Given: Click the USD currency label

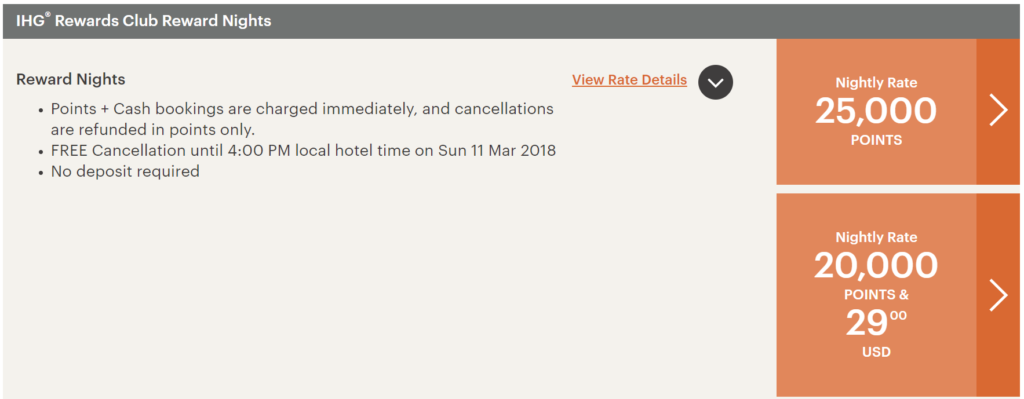Looking at the screenshot, I should (x=876, y=352).
